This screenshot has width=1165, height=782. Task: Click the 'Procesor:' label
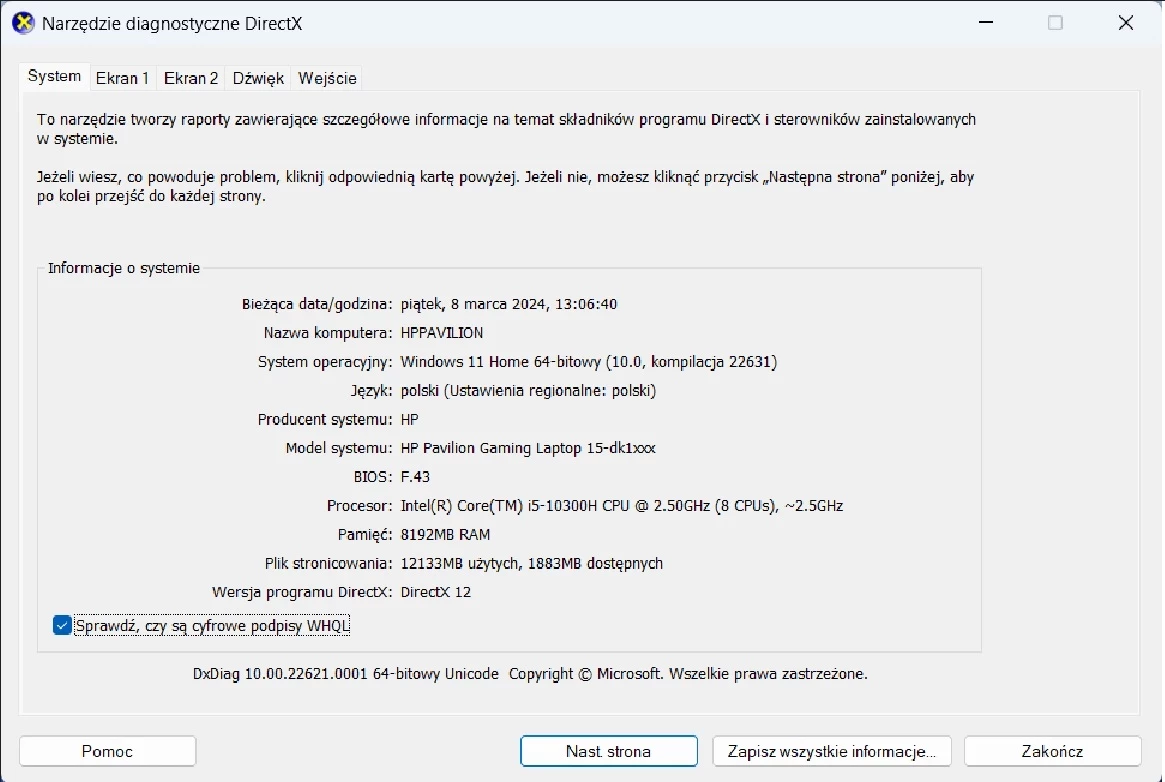(x=360, y=506)
